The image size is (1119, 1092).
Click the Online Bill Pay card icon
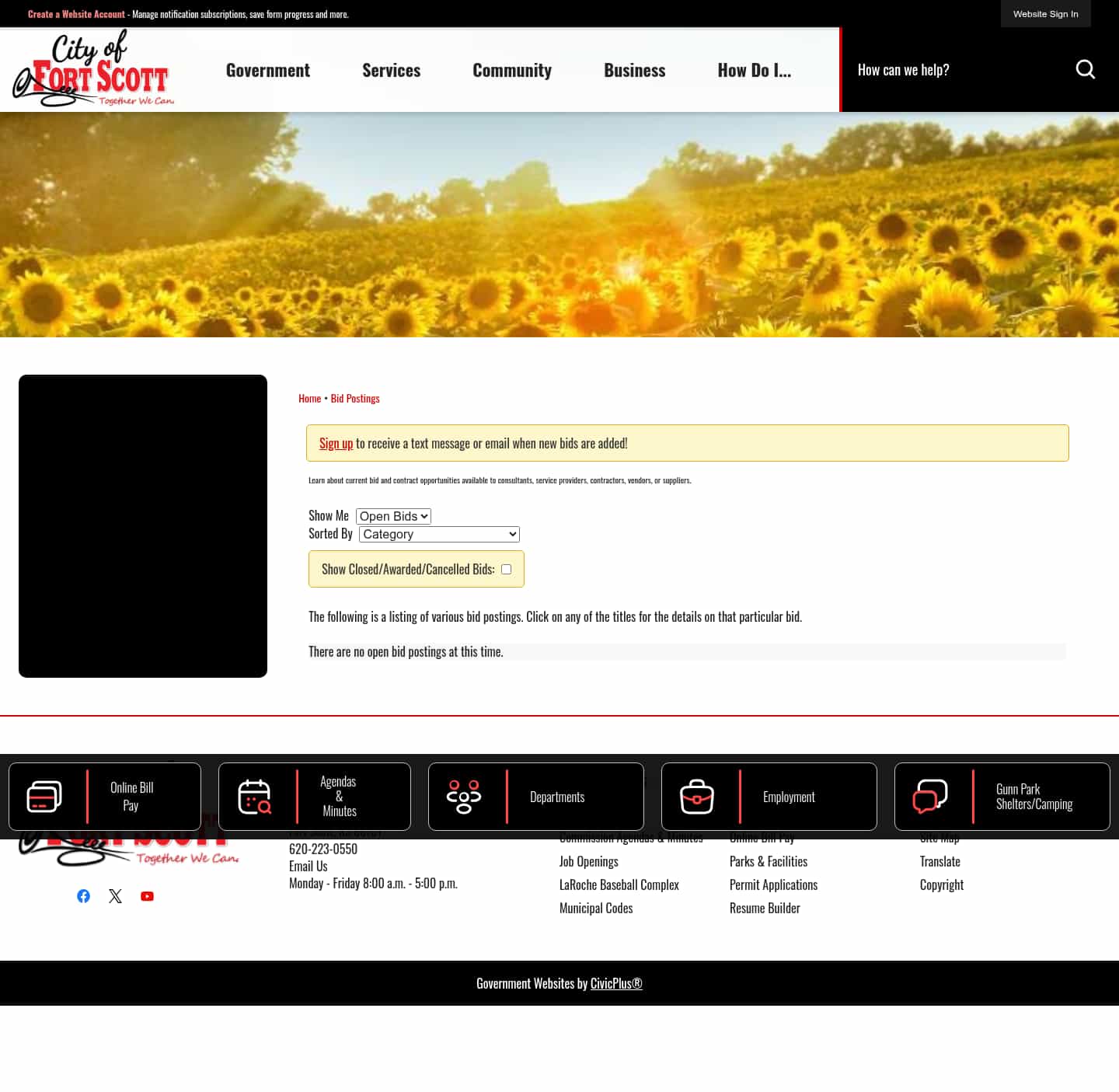44,797
